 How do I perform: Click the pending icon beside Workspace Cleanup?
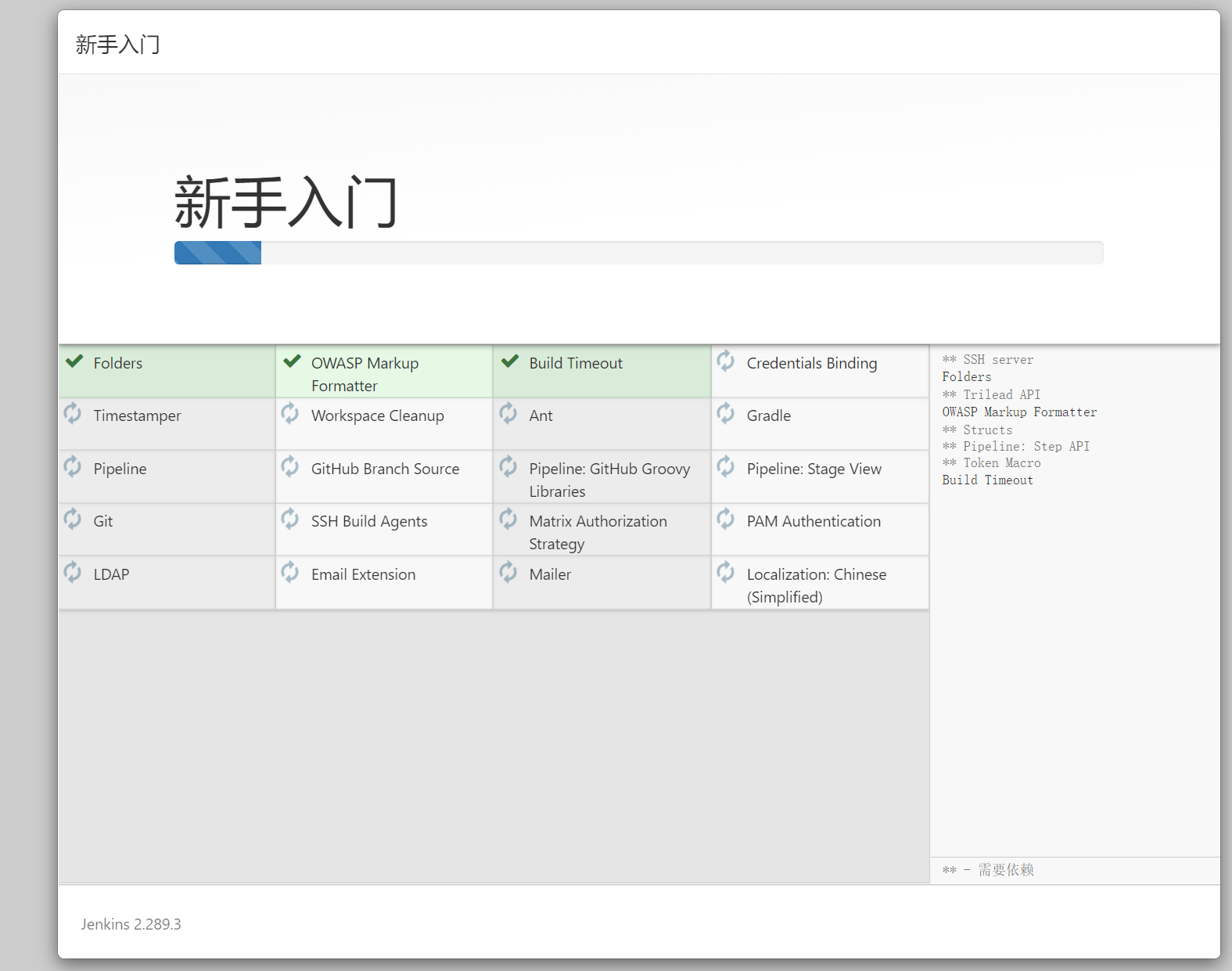[x=290, y=413]
